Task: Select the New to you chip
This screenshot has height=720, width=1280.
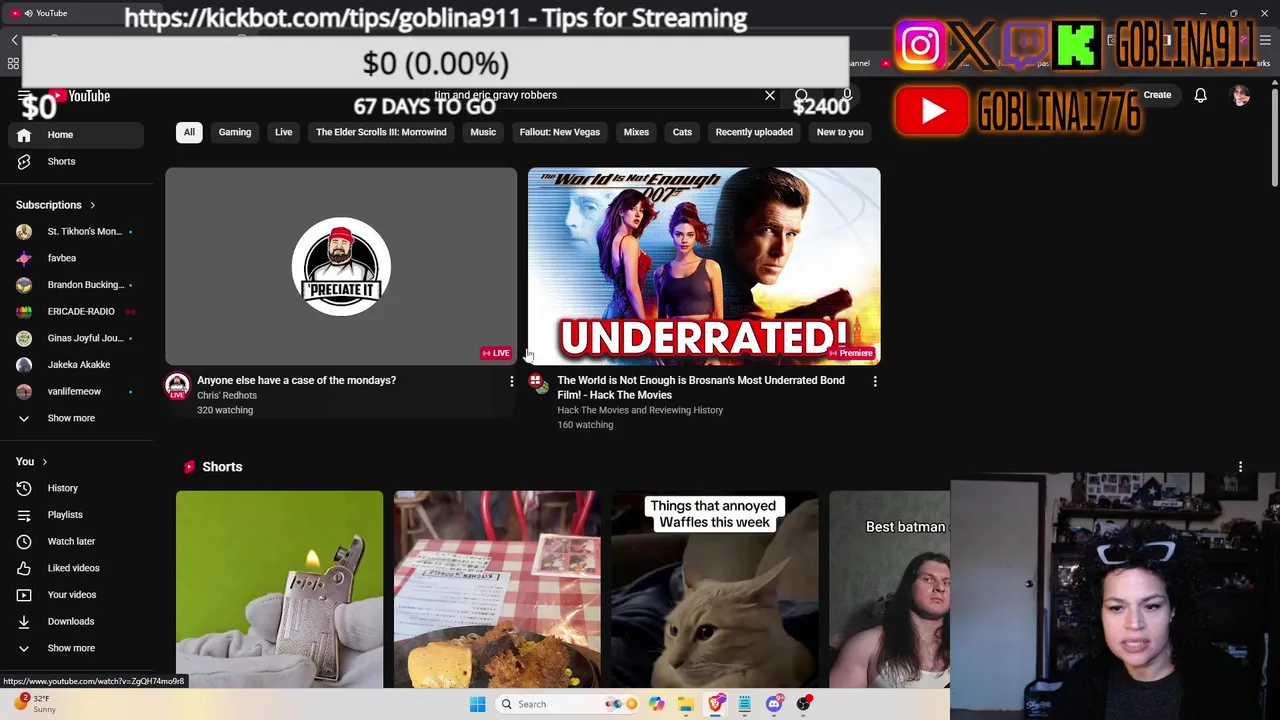Action: pyautogui.click(x=840, y=132)
